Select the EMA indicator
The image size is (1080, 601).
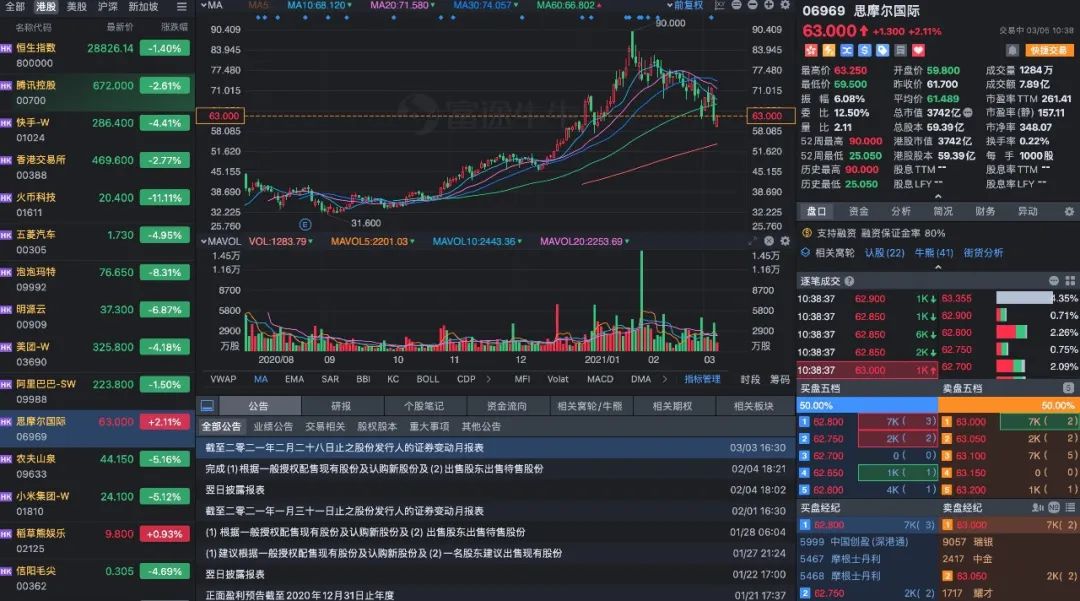tap(294, 379)
